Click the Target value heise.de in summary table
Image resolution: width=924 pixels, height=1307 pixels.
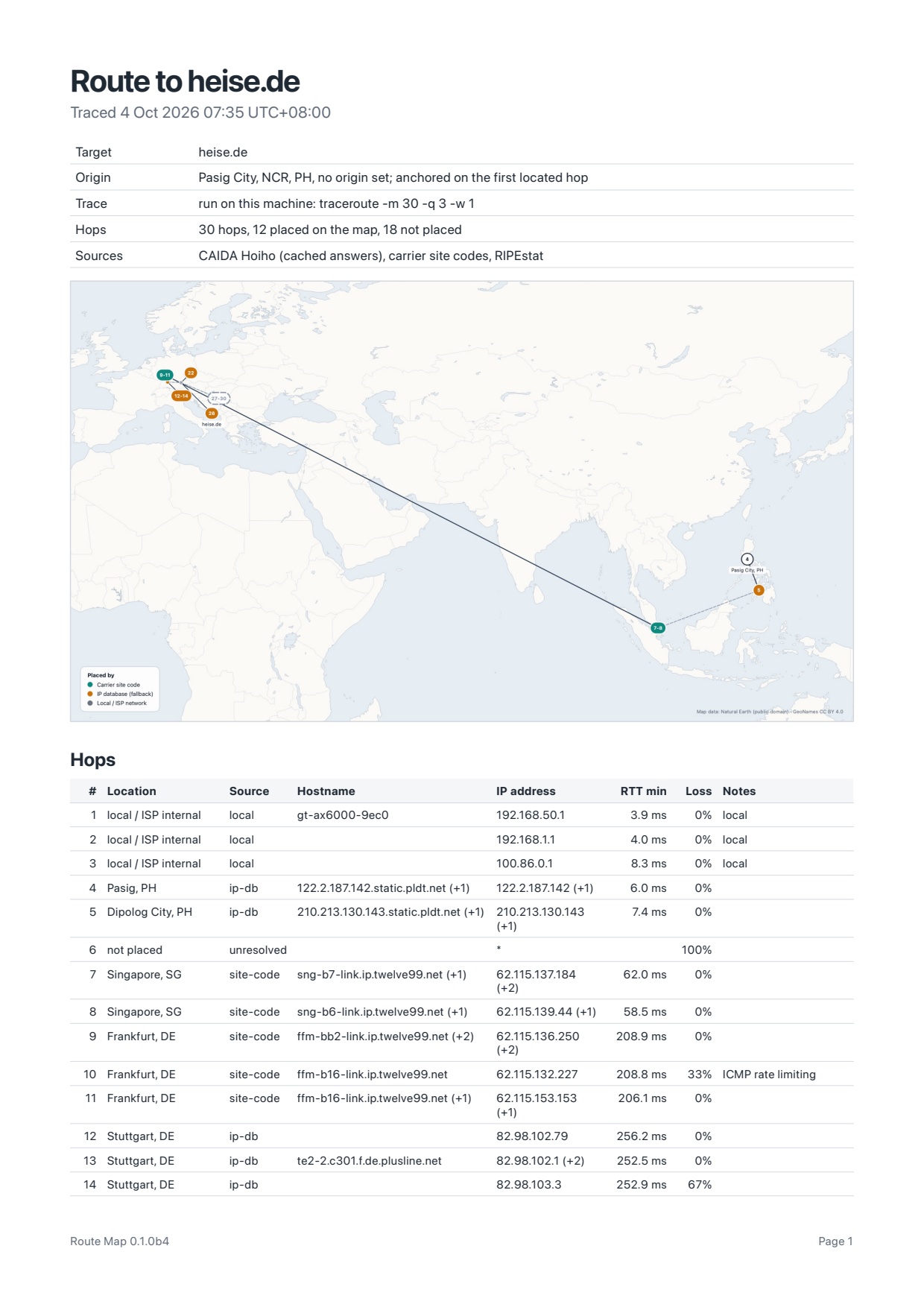223,152
